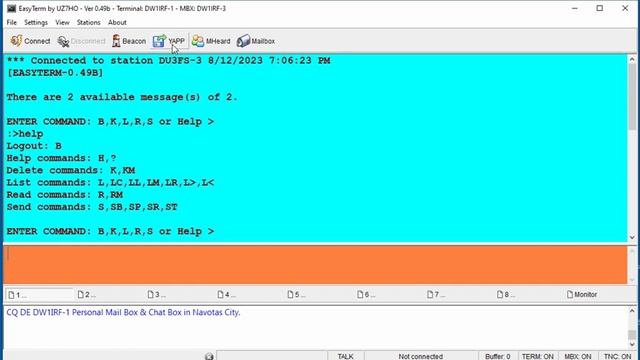Click 'There are 2 available message(s)' line
Viewport: 640px width, 360px height.
pyautogui.click(x=122, y=97)
